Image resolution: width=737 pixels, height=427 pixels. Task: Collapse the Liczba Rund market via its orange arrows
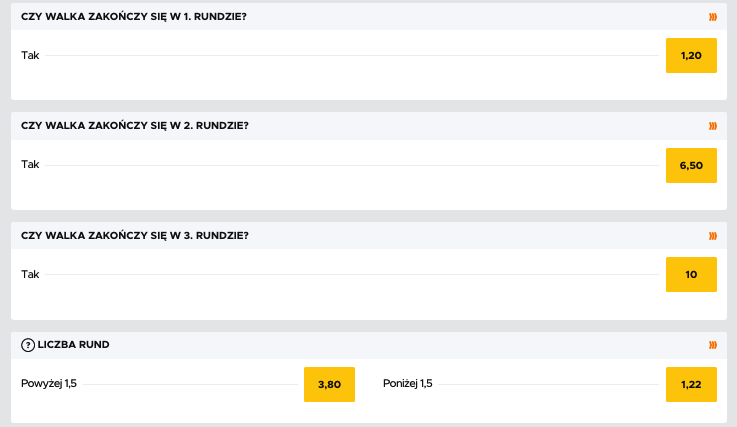(x=713, y=345)
